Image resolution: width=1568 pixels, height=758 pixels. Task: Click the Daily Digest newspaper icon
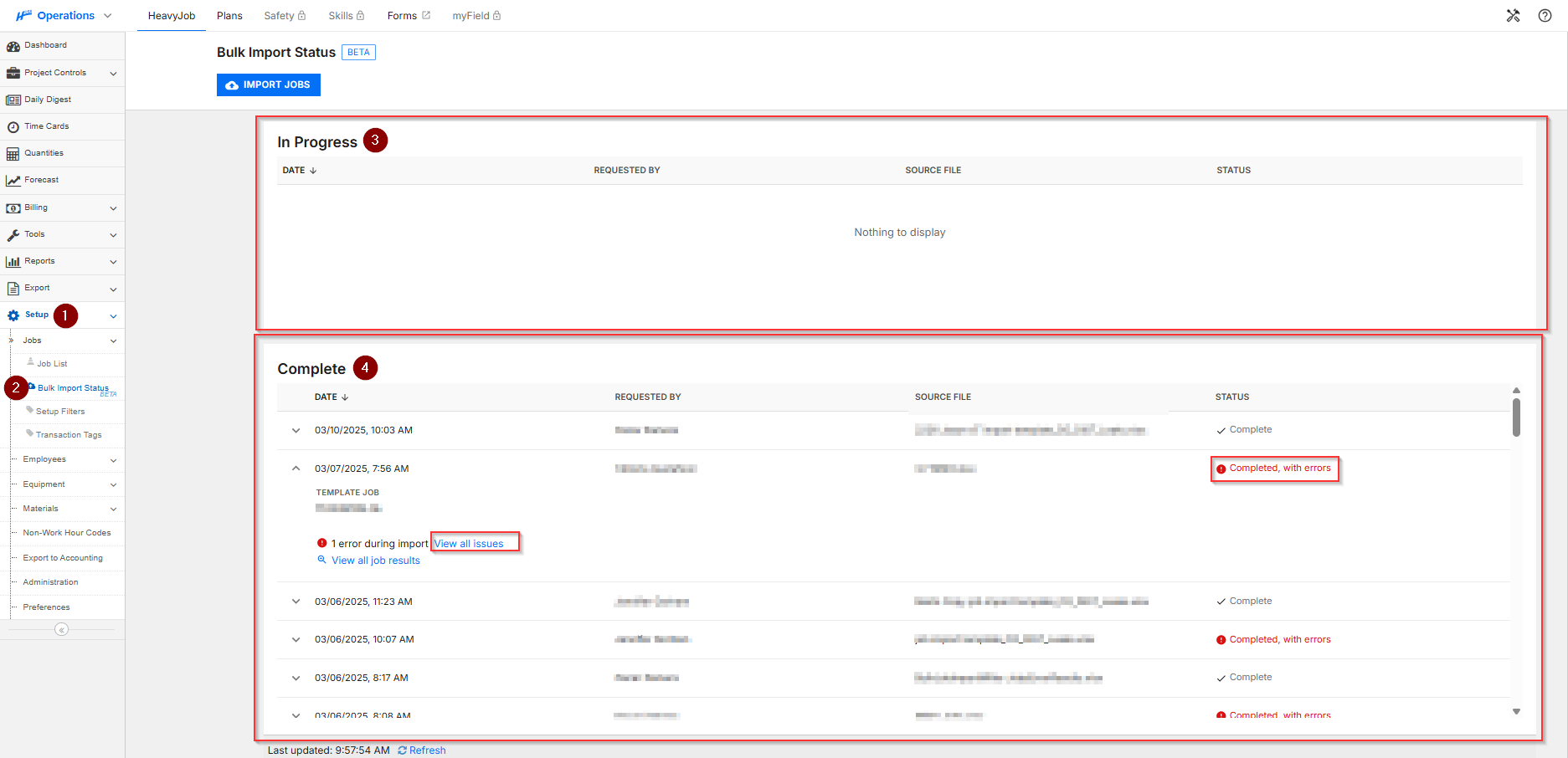coord(13,100)
